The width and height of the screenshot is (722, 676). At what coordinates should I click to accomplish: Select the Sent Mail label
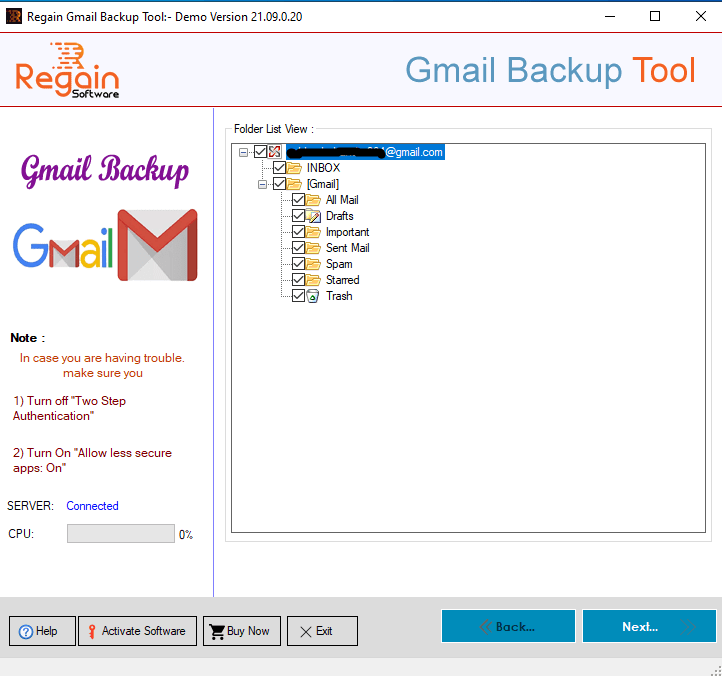point(348,248)
